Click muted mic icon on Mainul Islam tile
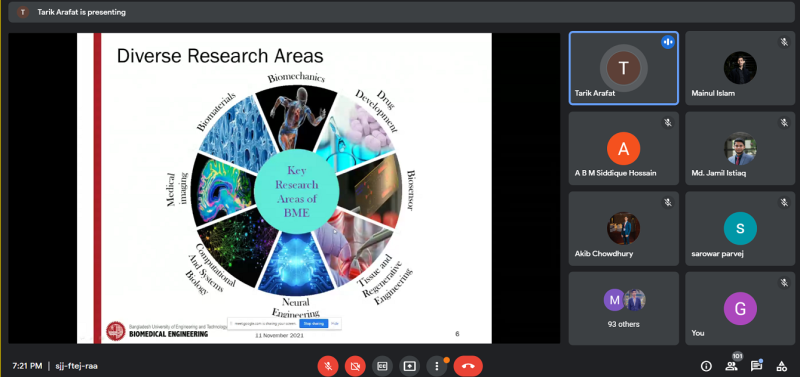 click(x=784, y=42)
